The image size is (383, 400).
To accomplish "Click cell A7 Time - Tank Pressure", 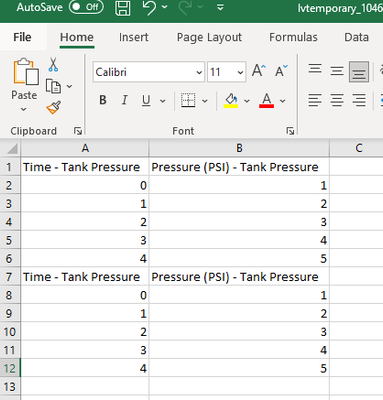I will point(85,277).
